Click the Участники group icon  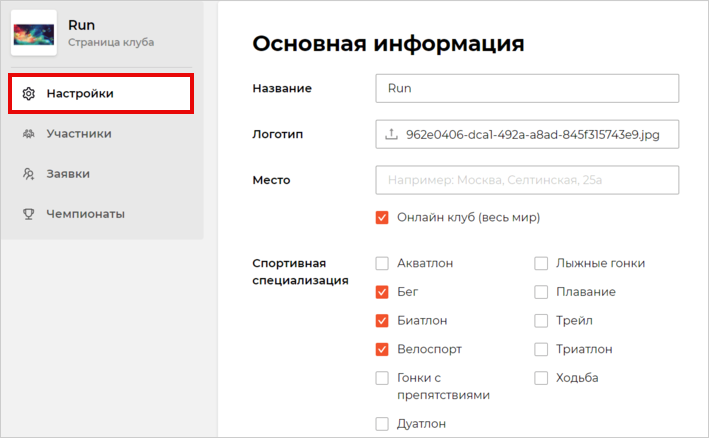[28, 134]
